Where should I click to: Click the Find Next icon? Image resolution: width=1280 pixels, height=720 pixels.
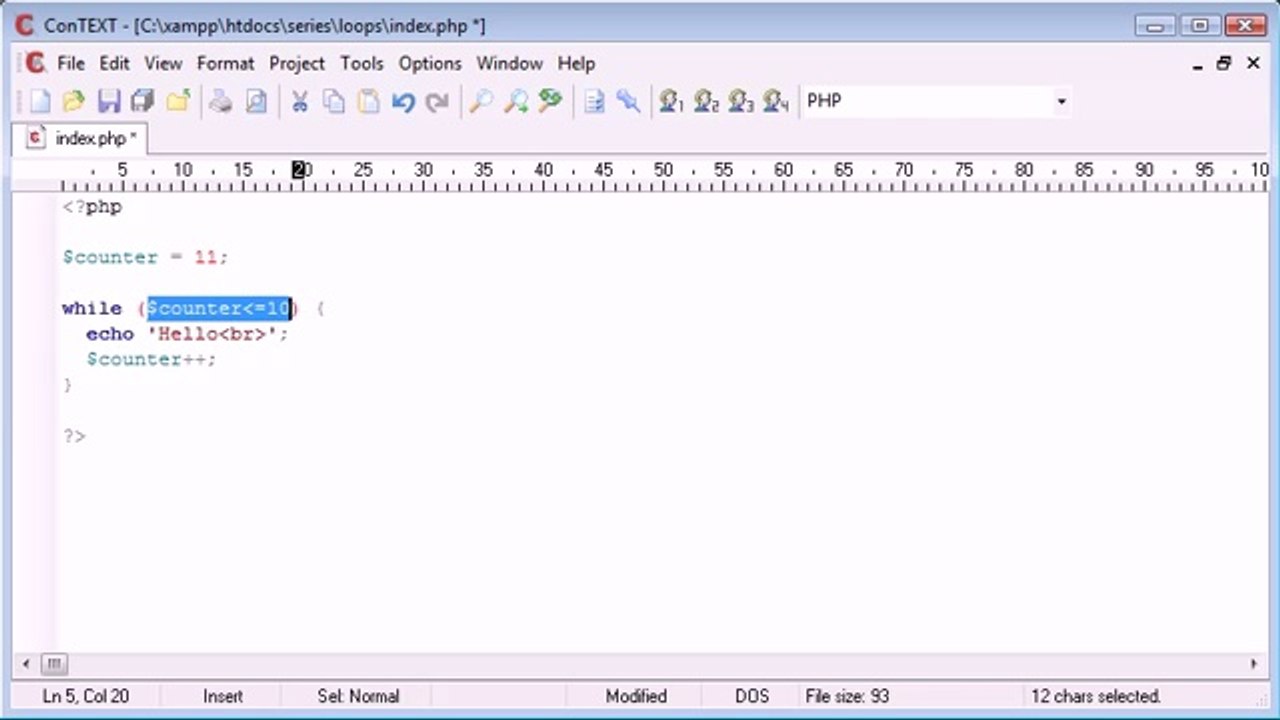point(516,101)
